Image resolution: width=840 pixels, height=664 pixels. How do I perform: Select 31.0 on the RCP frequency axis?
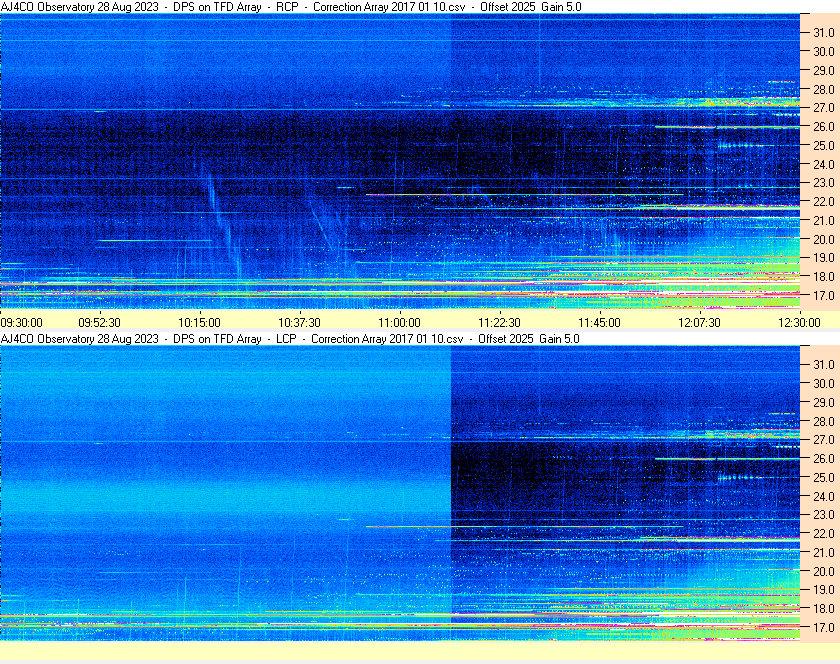coord(823,33)
